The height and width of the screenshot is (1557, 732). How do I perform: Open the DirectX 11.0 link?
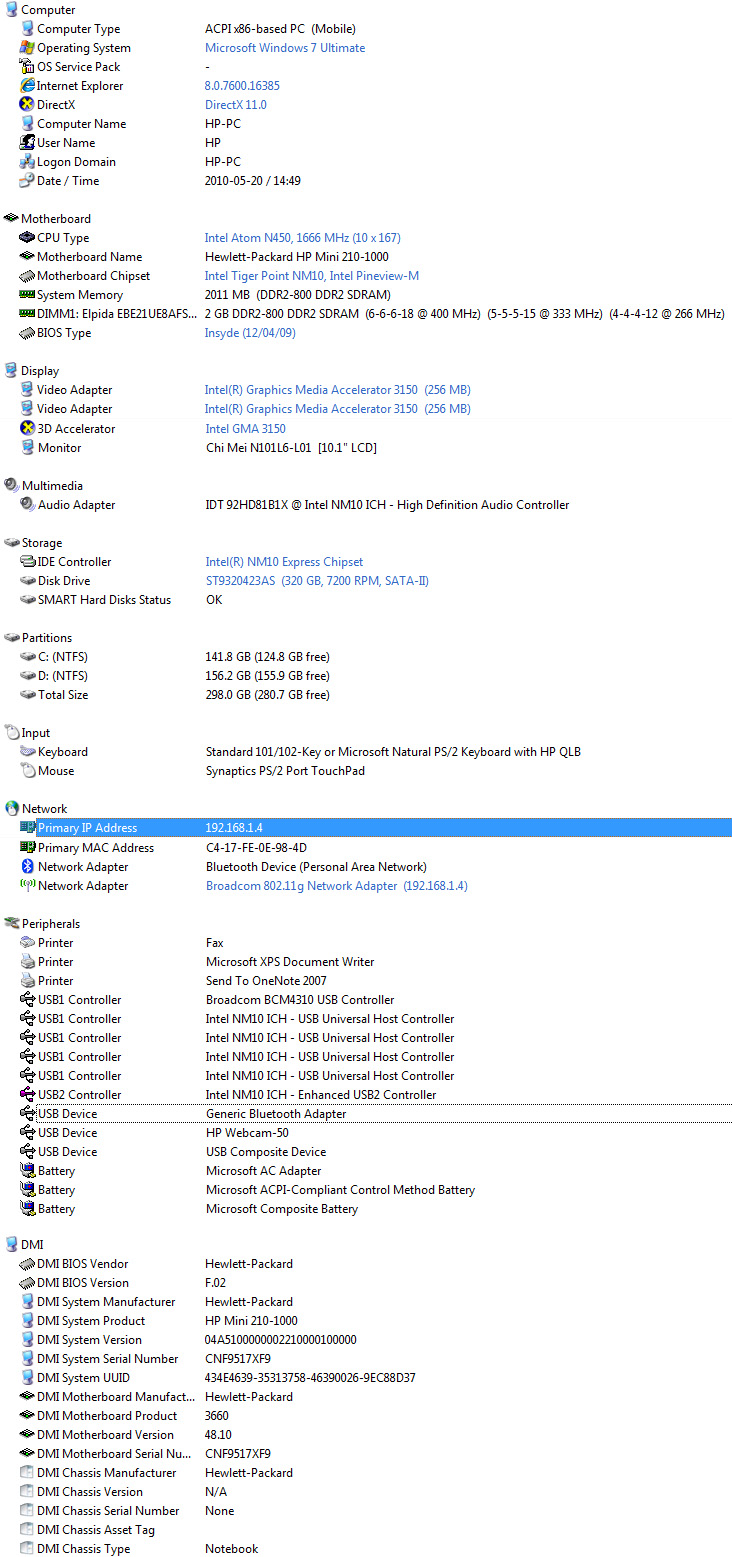point(236,105)
